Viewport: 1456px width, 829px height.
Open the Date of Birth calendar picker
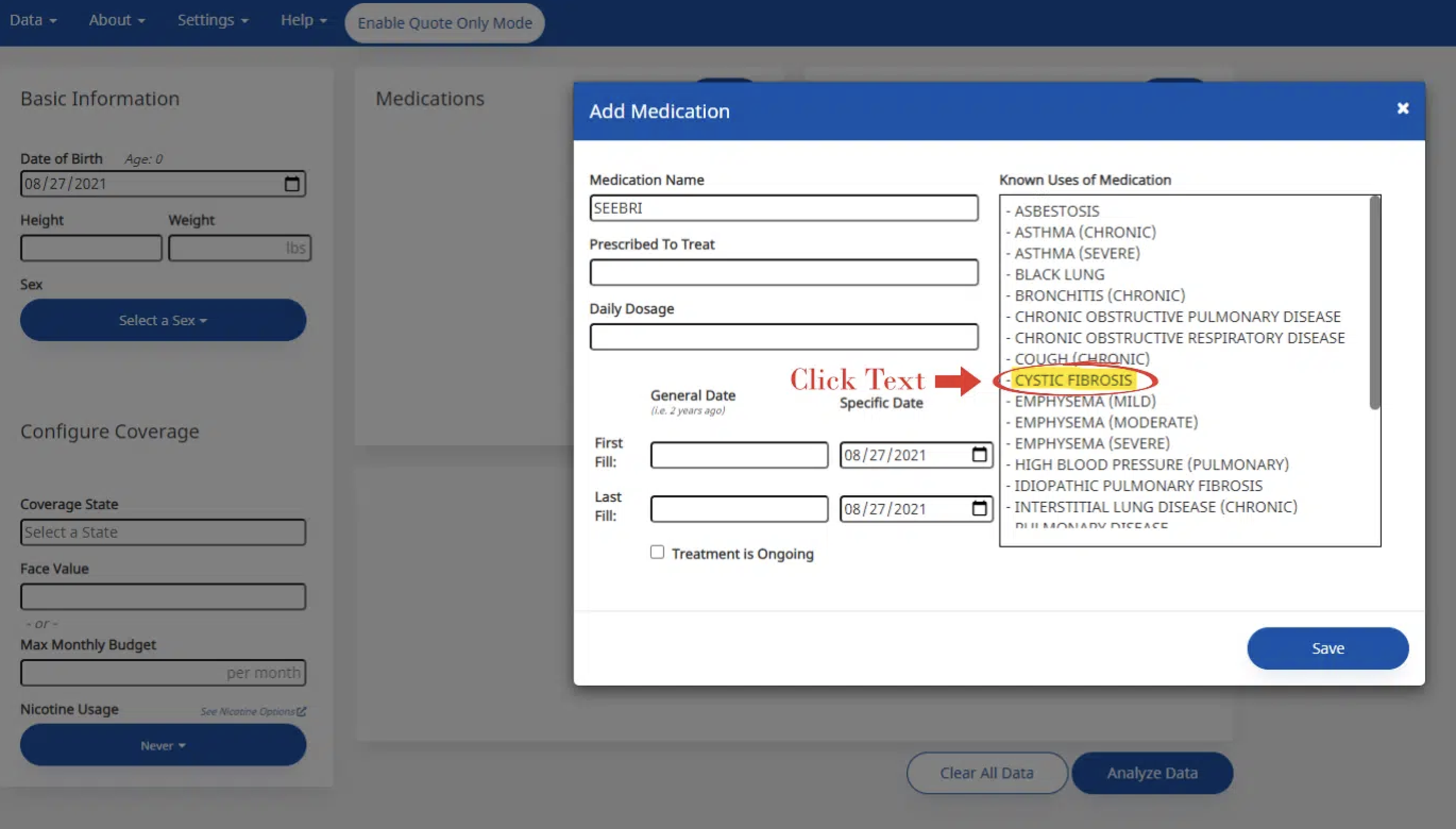pyautogui.click(x=292, y=184)
